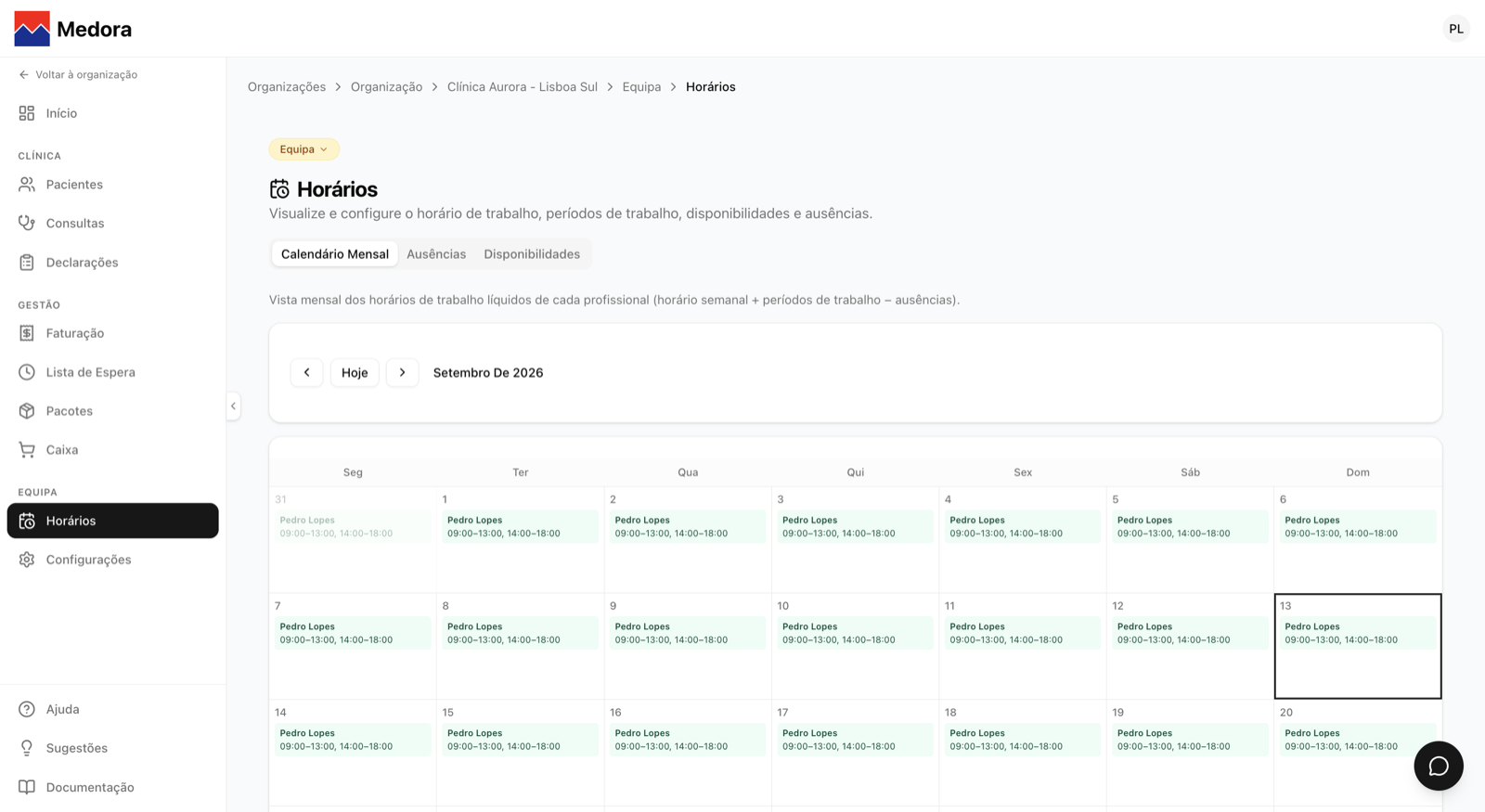
Task: Switch to the Disponibilidades tab
Action: coord(532,254)
